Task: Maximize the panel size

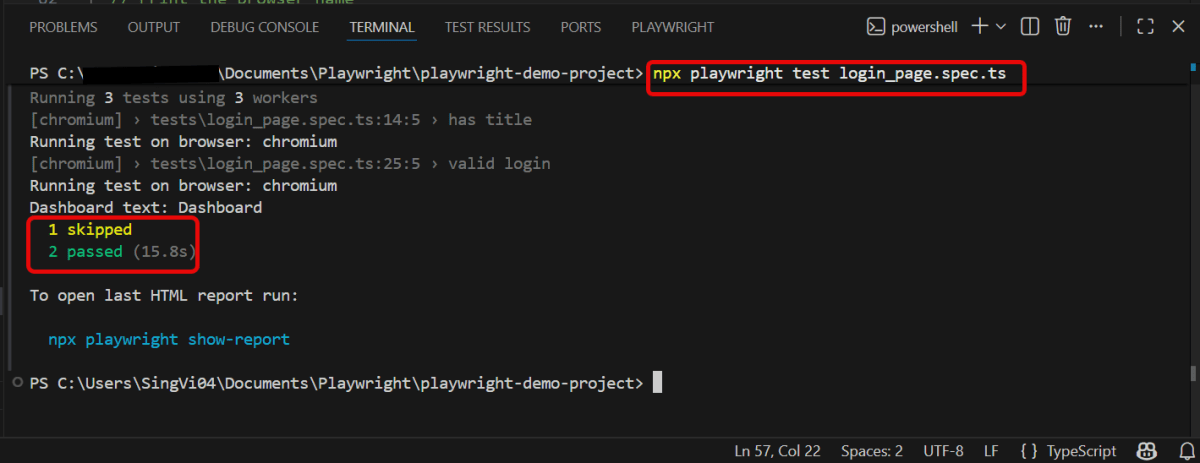Action: click(1146, 27)
